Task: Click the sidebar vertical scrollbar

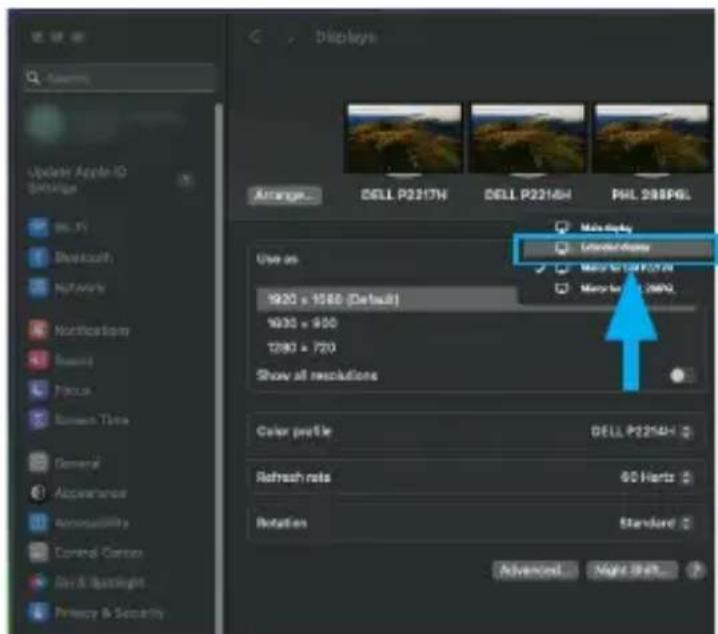Action: (x=219, y=366)
